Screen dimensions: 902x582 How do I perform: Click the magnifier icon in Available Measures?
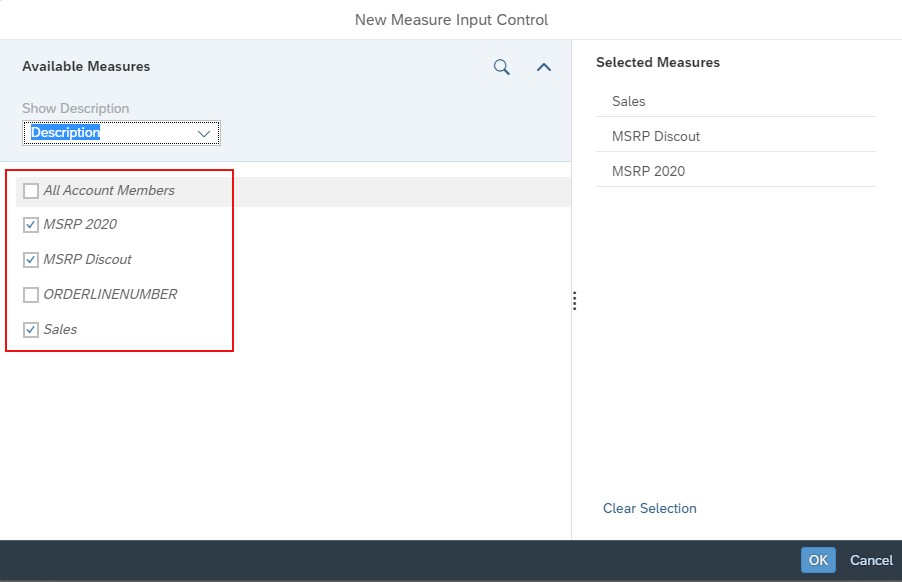pos(500,67)
